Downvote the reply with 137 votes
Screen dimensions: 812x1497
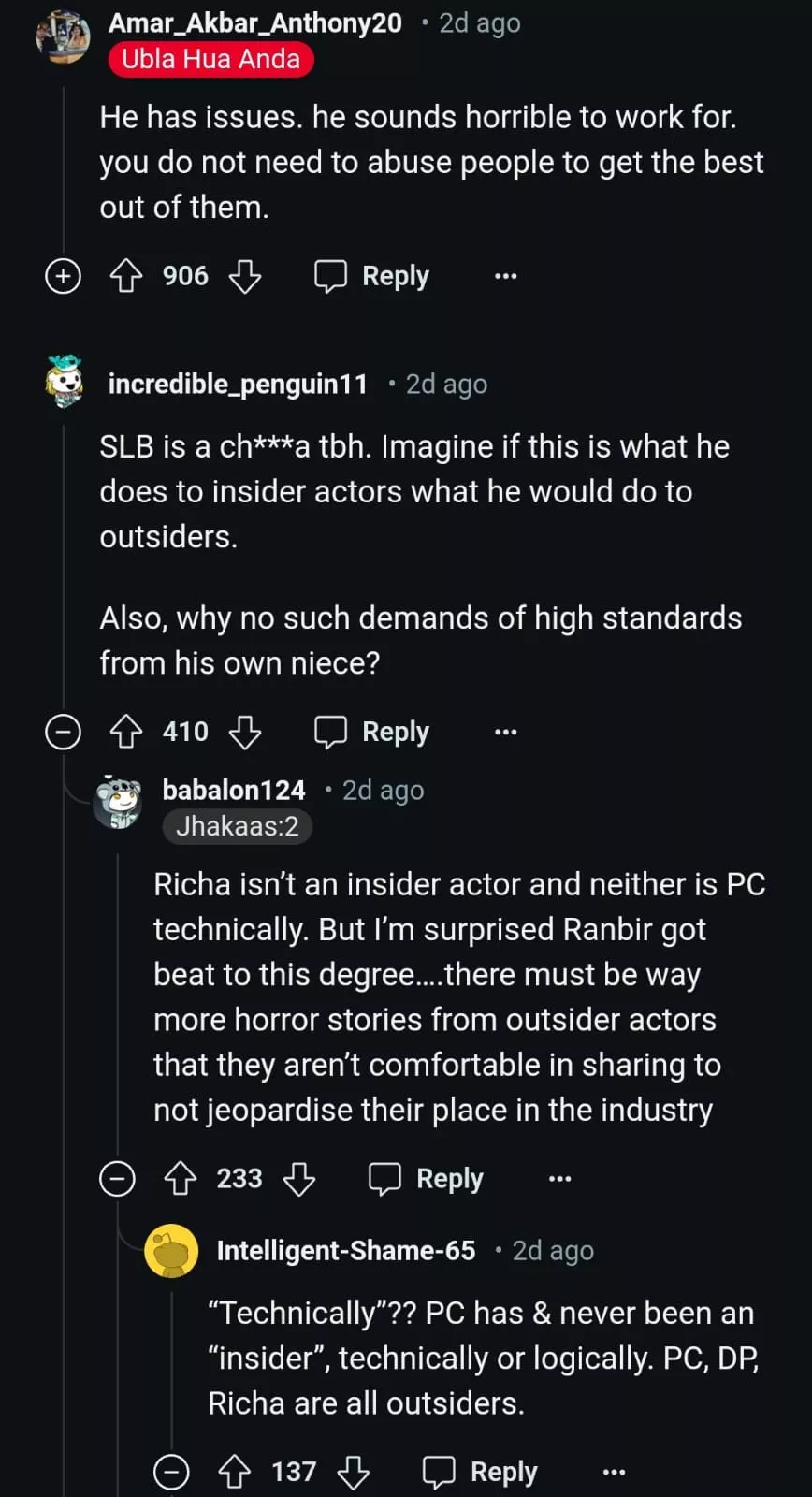[354, 1473]
